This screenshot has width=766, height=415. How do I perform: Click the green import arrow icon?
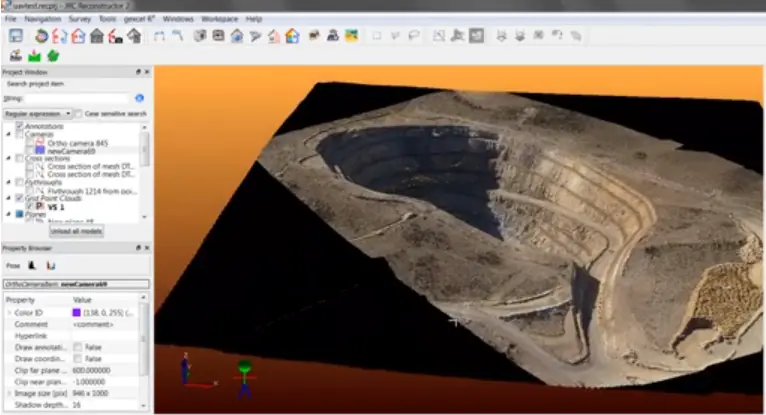click(x=34, y=56)
